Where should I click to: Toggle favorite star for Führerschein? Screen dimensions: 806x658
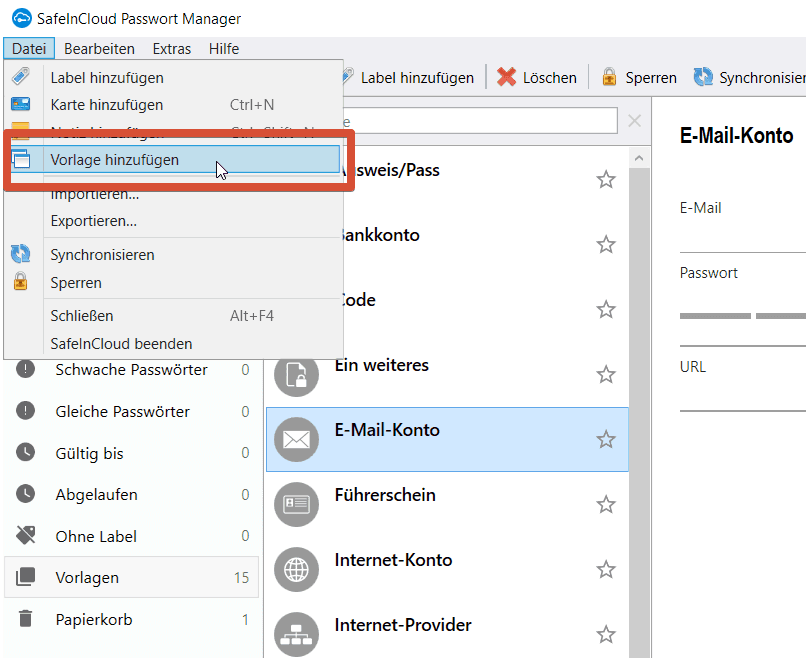[606, 504]
